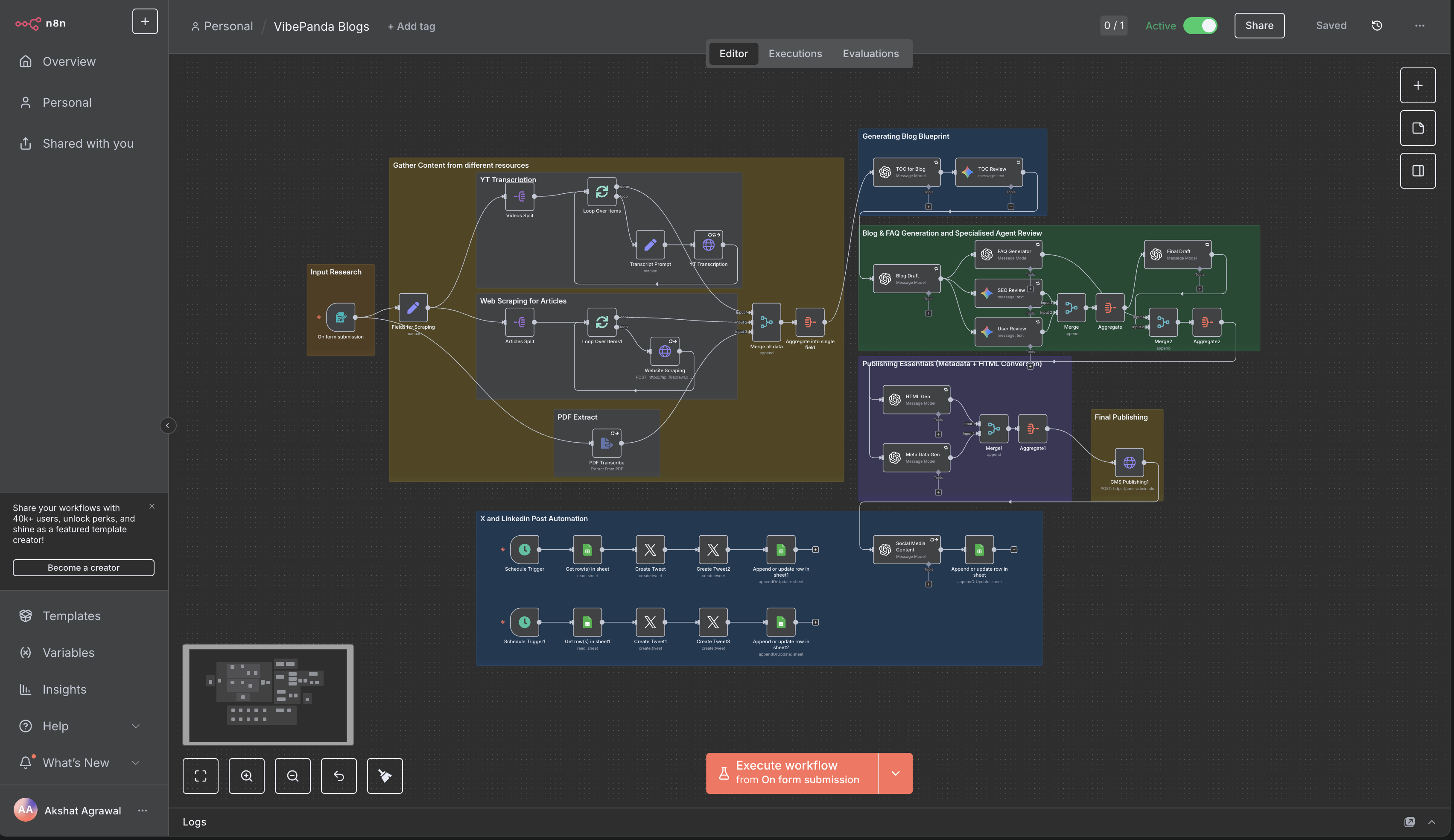Click the Share button
This screenshot has width=1454, height=840.
pyautogui.click(x=1260, y=25)
